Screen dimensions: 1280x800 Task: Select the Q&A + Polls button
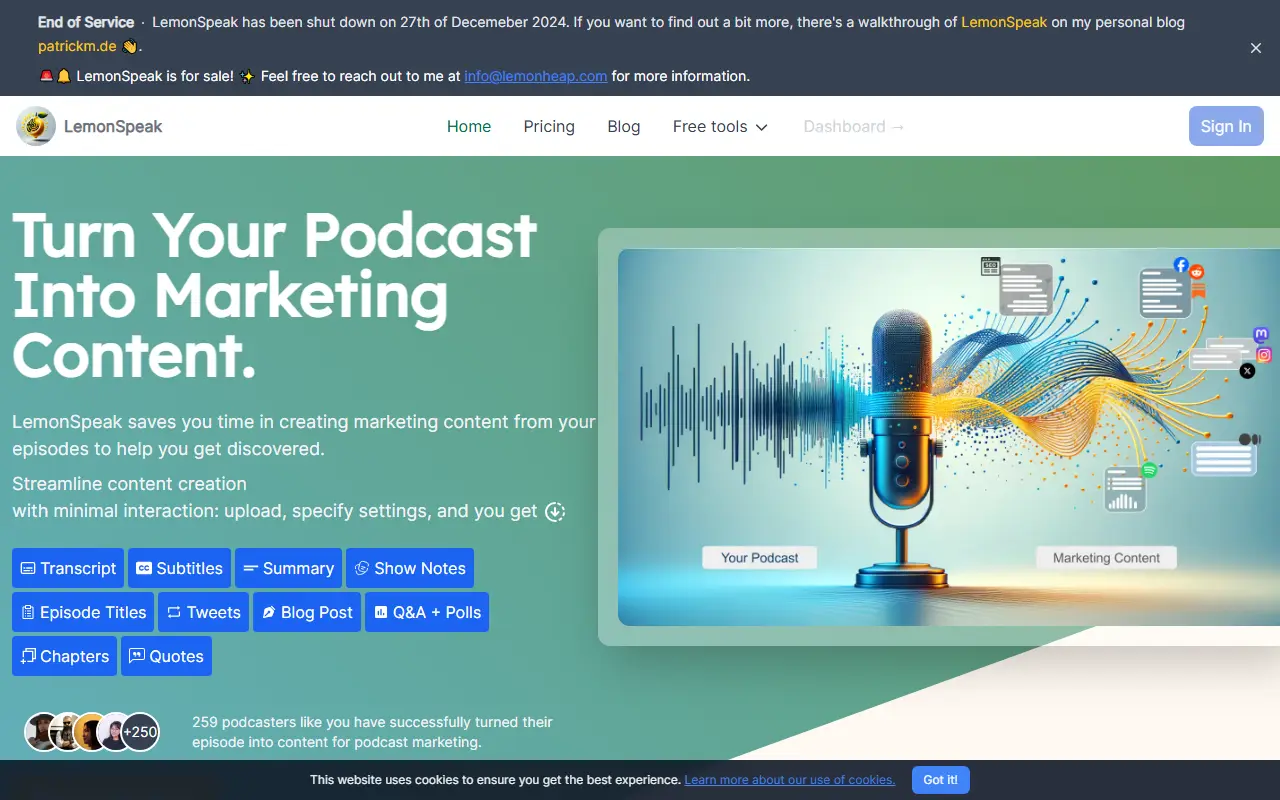coord(427,612)
